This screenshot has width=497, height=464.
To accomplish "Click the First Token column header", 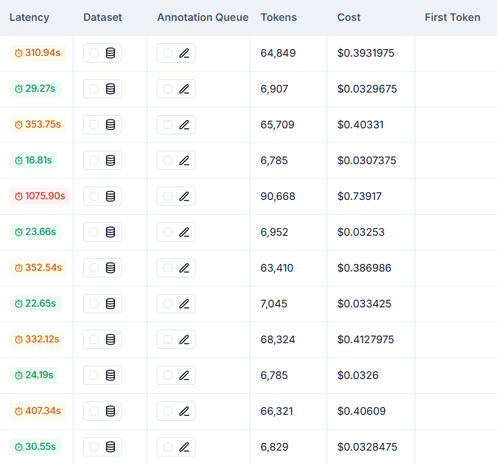I will coord(452,17).
